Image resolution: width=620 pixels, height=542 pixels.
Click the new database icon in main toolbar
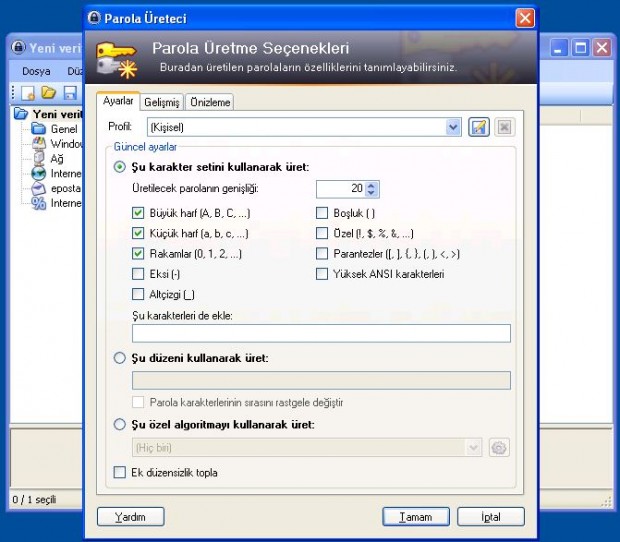coord(28,93)
